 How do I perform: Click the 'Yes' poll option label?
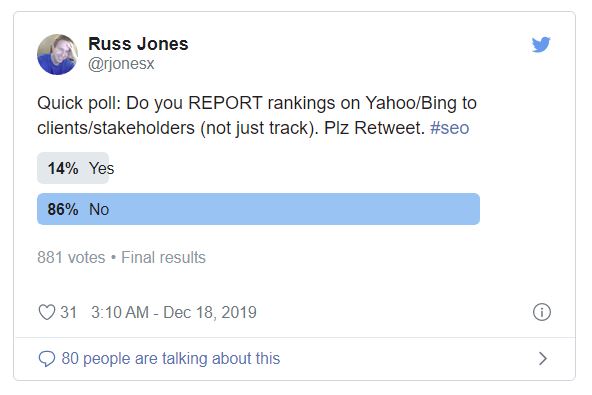[101, 168]
